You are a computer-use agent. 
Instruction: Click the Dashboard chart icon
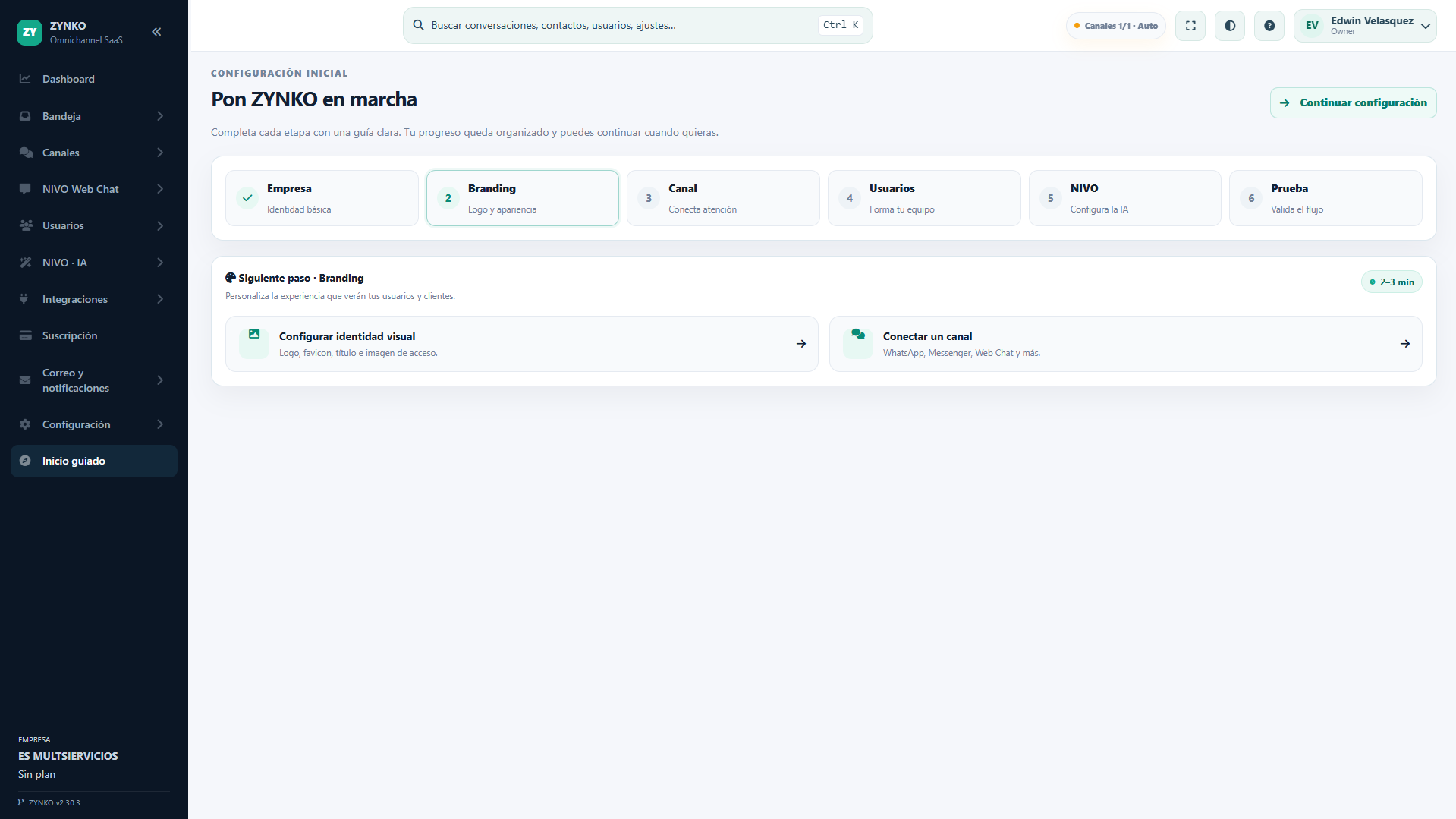25,79
